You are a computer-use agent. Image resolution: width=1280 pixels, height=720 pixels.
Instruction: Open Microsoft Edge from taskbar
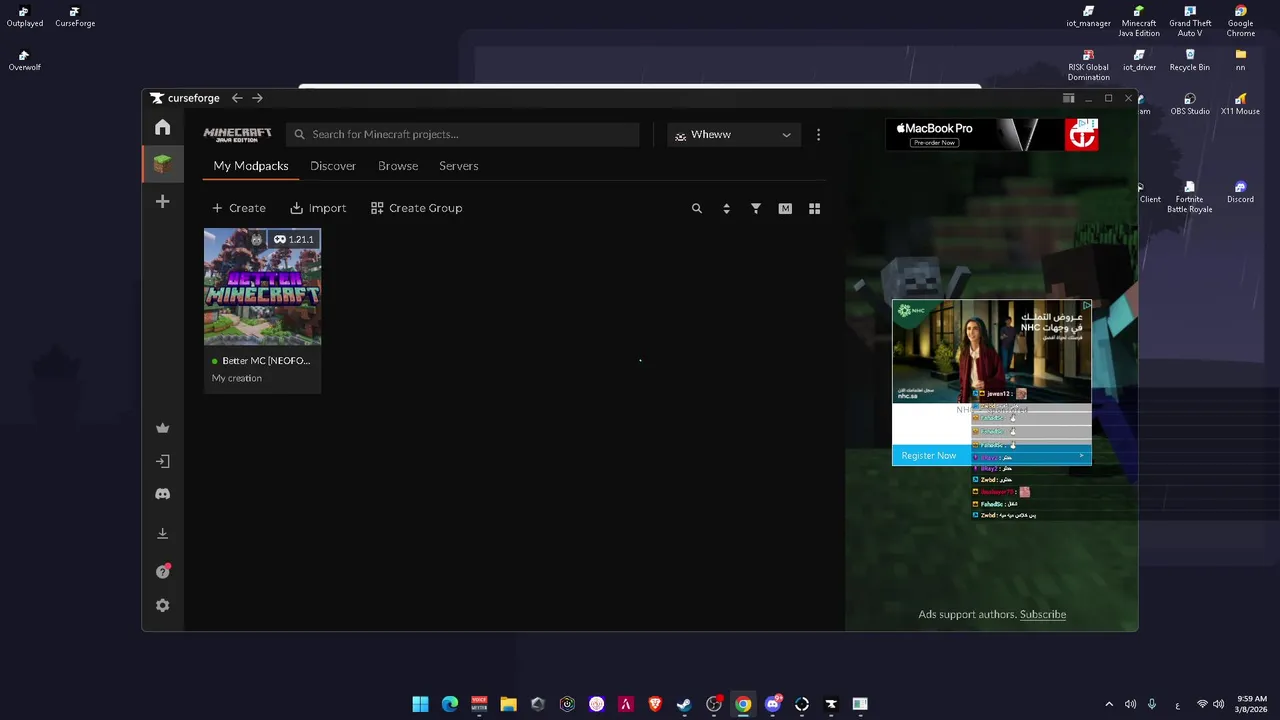450,704
